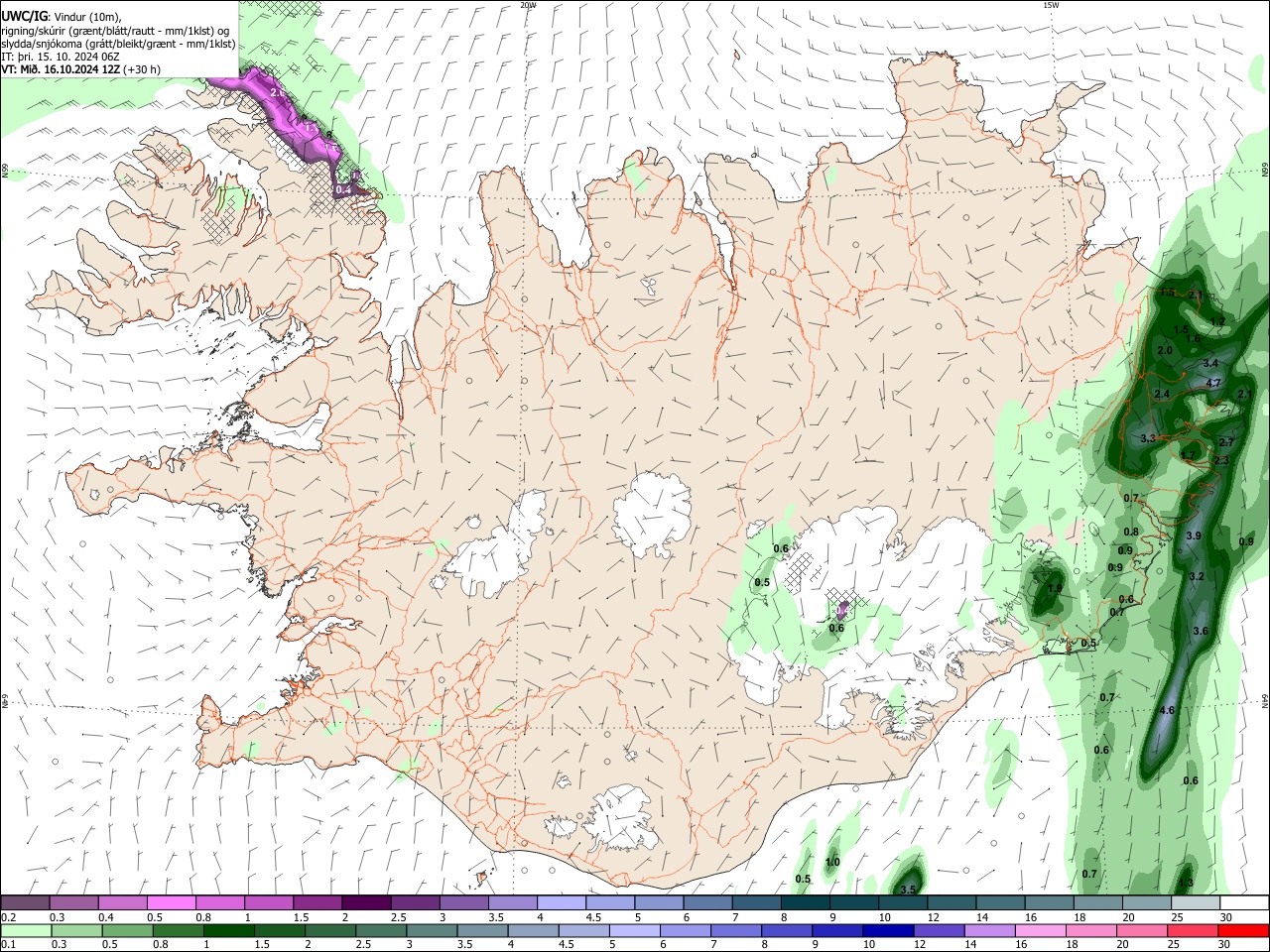
Task: Click upper legend swatch between 6 and 7
Action: tap(707, 903)
